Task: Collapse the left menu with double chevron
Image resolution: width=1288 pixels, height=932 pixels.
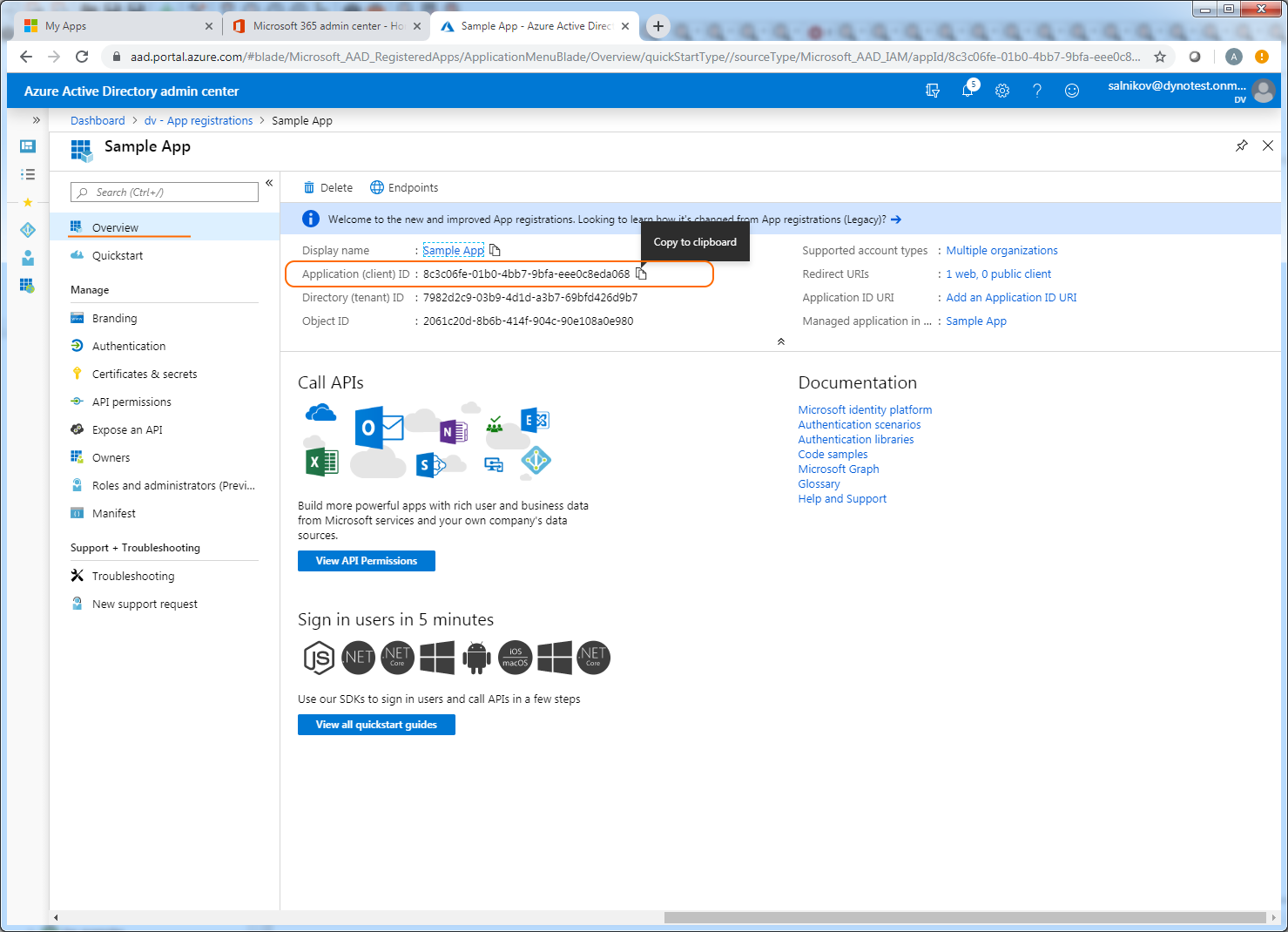Action: point(269,183)
